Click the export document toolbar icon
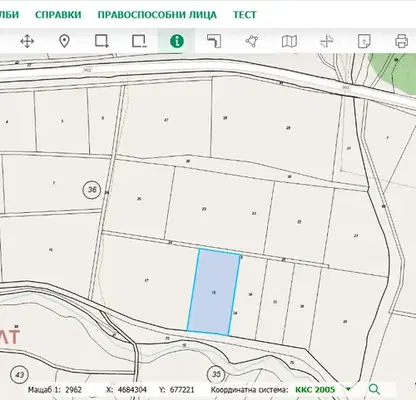The width and height of the screenshot is (416, 400). coord(364,42)
